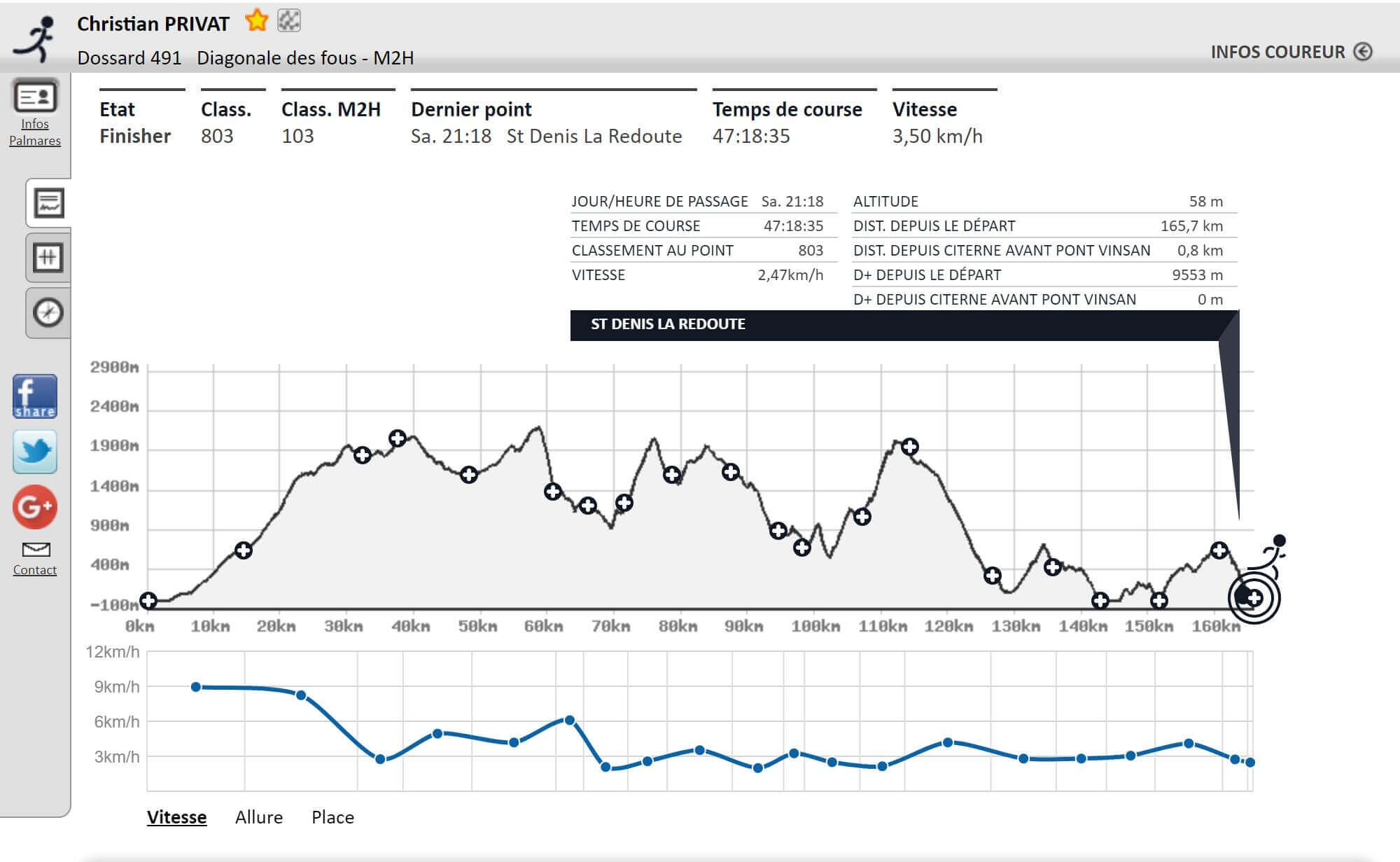Select the table grid view icon
This screenshot has height=862, width=1400.
coord(48,258)
